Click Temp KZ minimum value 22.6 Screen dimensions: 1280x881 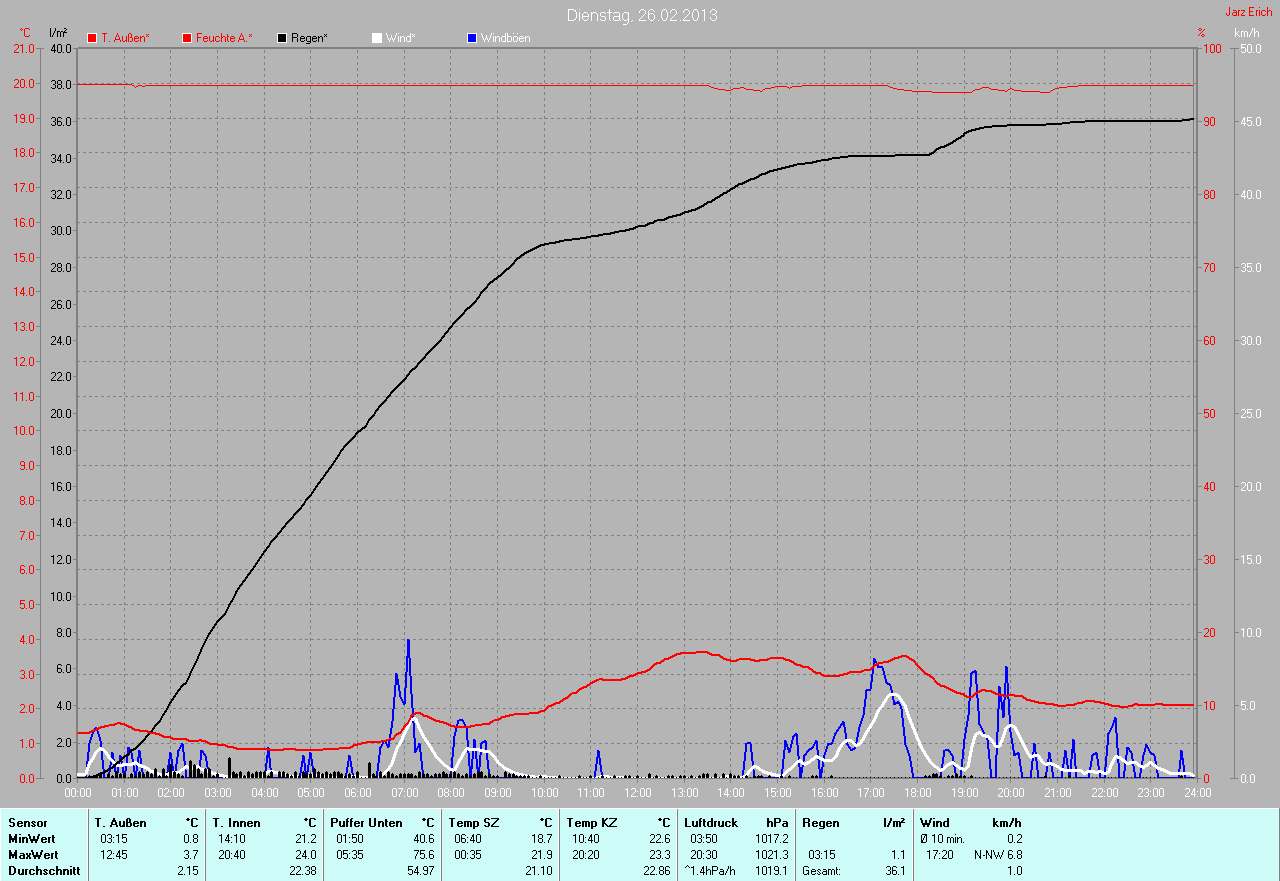click(x=659, y=839)
